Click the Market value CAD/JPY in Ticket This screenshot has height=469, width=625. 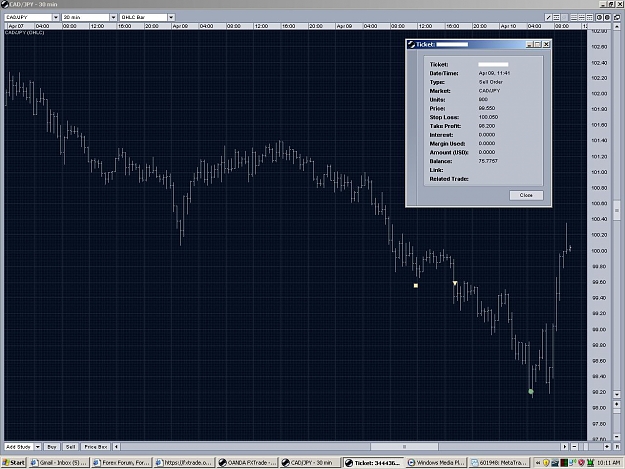(489, 91)
